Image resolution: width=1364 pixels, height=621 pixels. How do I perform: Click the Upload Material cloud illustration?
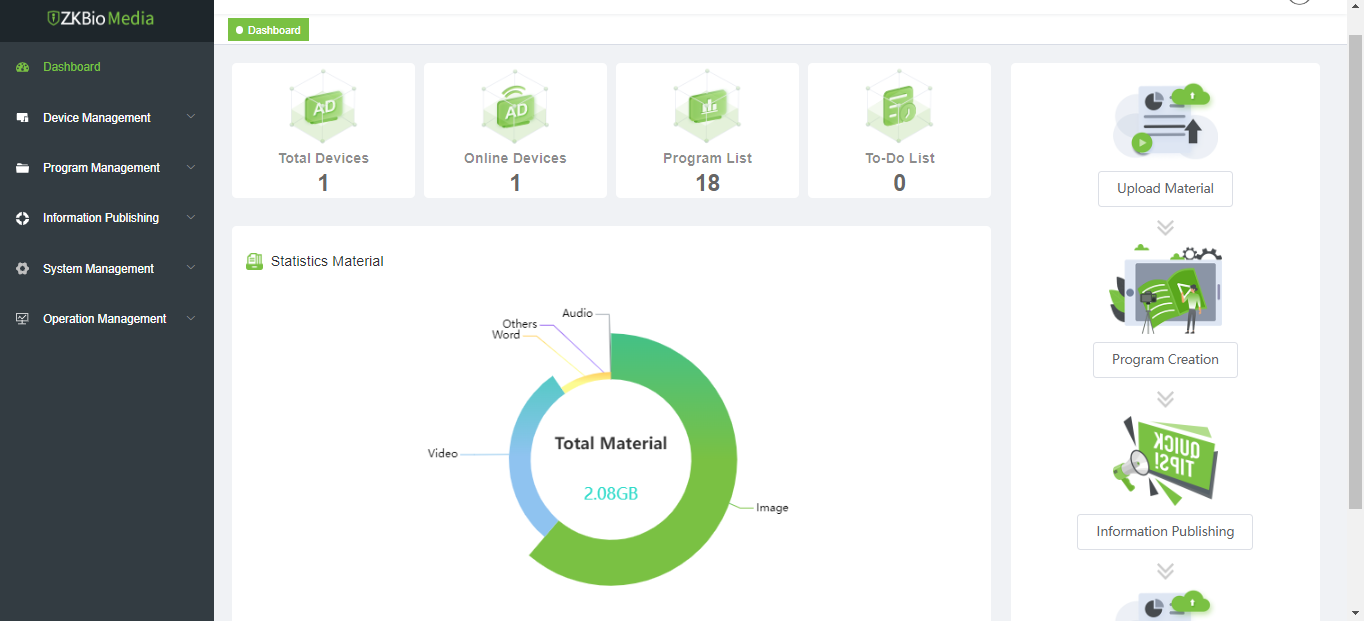[x=1165, y=121]
